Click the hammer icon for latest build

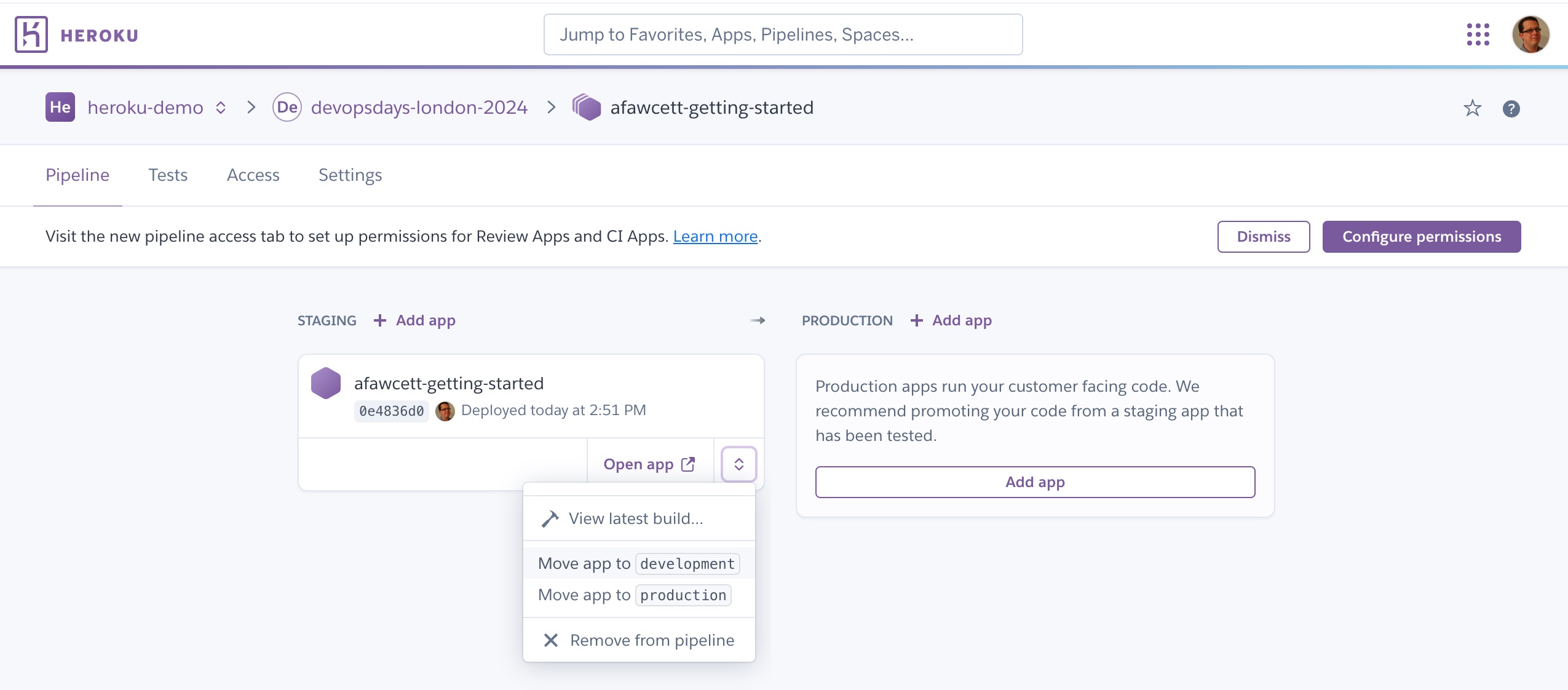pyautogui.click(x=550, y=519)
